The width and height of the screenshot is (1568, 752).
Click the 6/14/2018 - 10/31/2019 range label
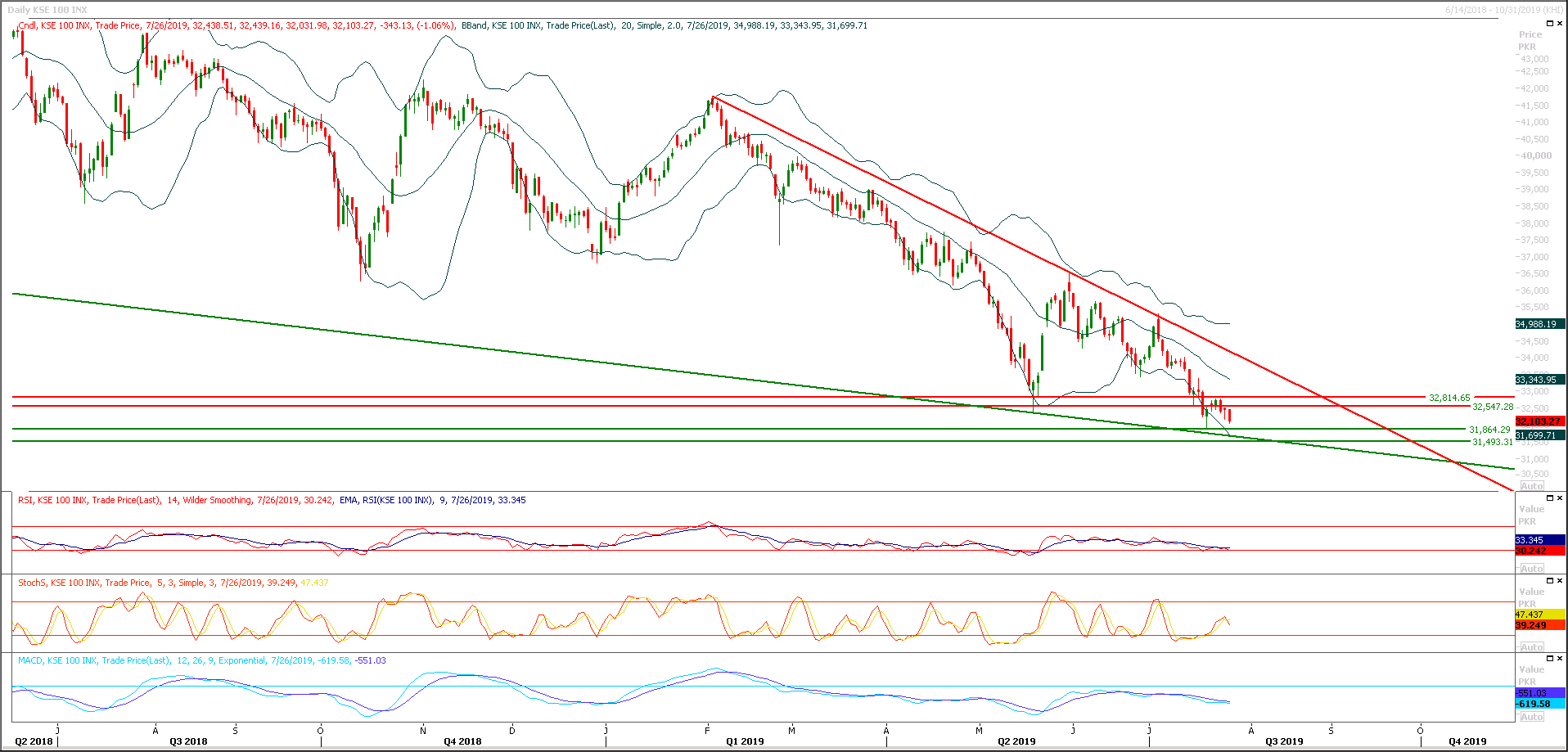point(1489,7)
